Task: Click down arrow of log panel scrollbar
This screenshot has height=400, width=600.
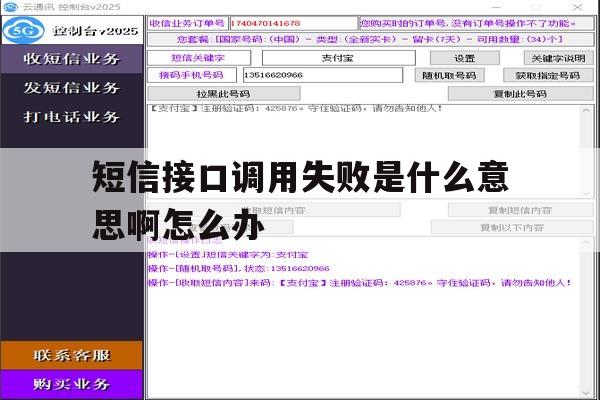Action: tap(586, 393)
